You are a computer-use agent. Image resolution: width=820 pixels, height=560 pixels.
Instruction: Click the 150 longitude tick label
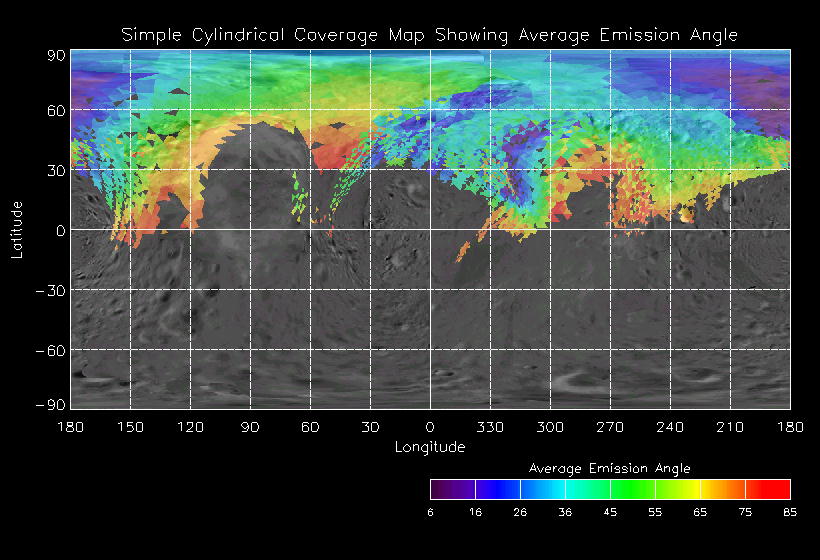click(130, 427)
